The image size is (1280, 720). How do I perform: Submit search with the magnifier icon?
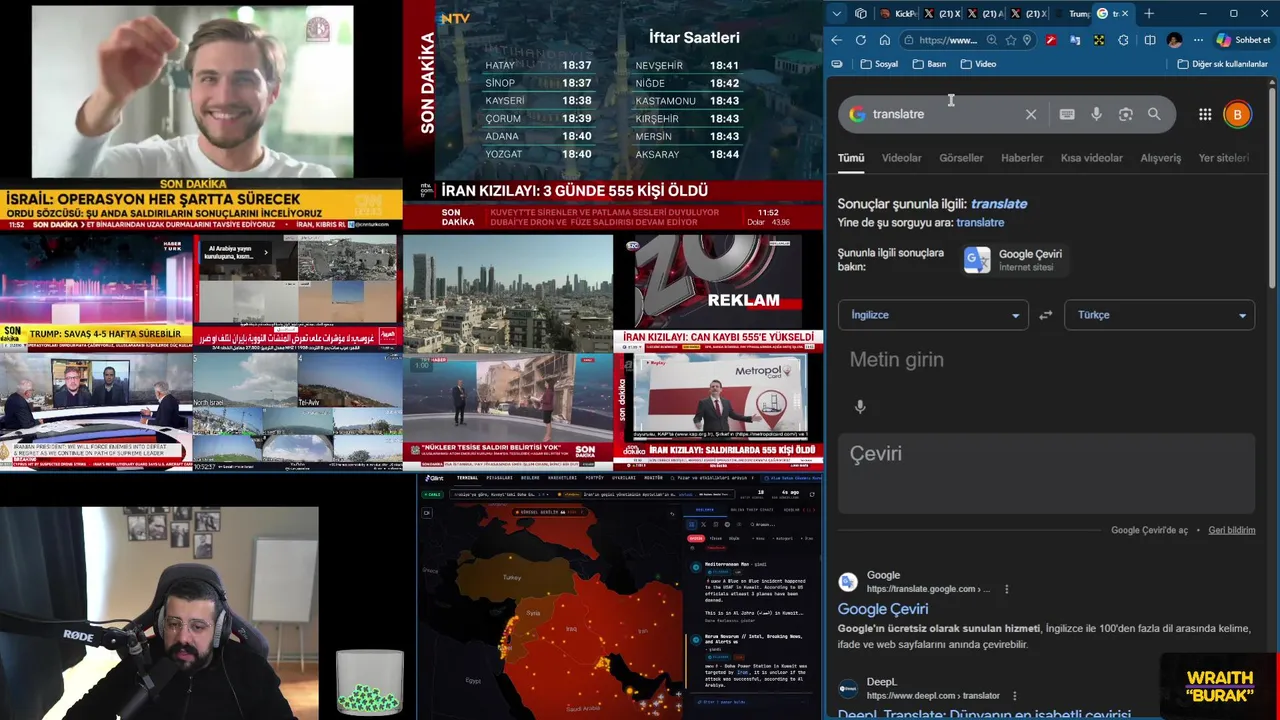(x=1154, y=114)
